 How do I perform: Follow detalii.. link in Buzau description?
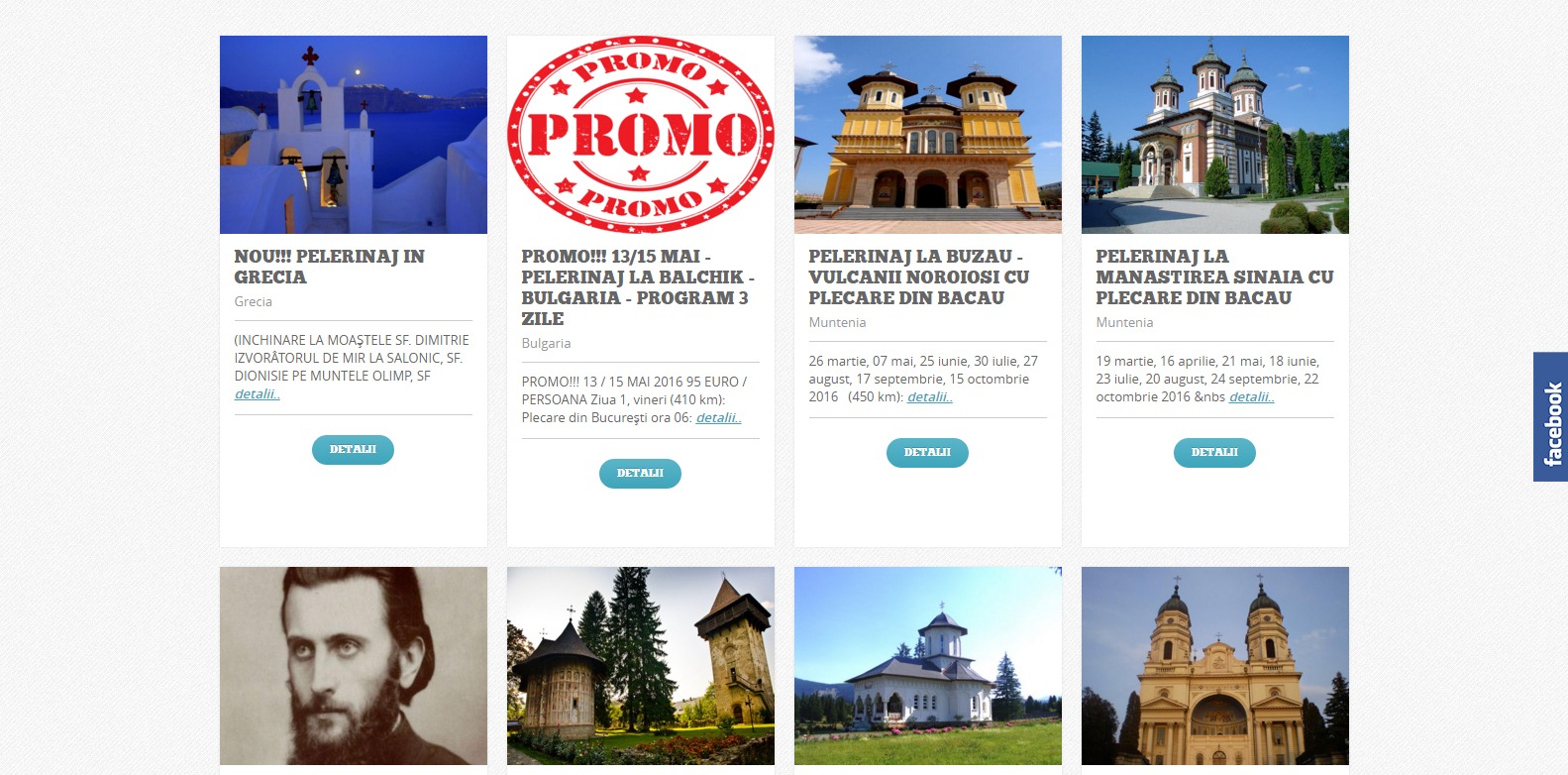pos(930,397)
